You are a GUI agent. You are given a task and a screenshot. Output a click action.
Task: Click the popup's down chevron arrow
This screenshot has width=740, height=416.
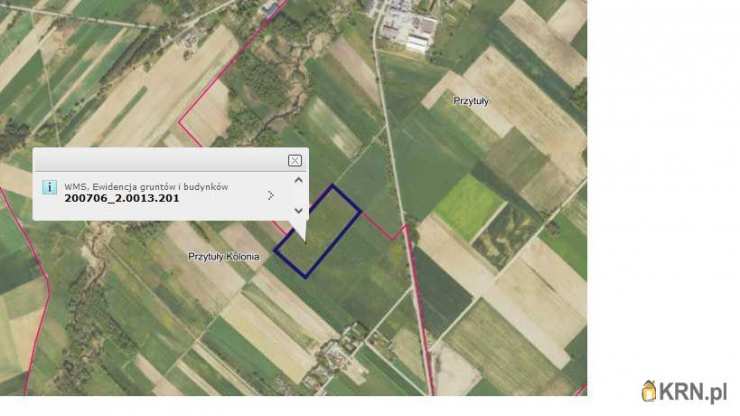[x=298, y=211]
